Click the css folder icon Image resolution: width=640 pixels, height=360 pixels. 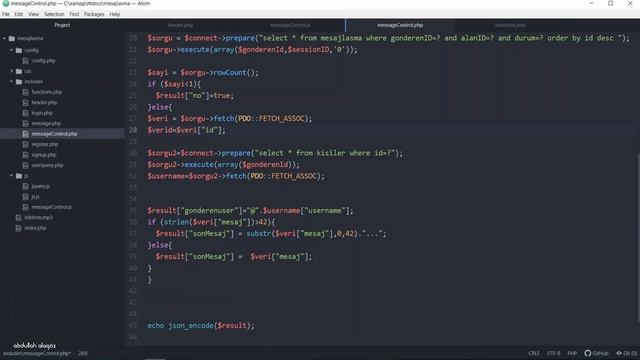coord(19,71)
